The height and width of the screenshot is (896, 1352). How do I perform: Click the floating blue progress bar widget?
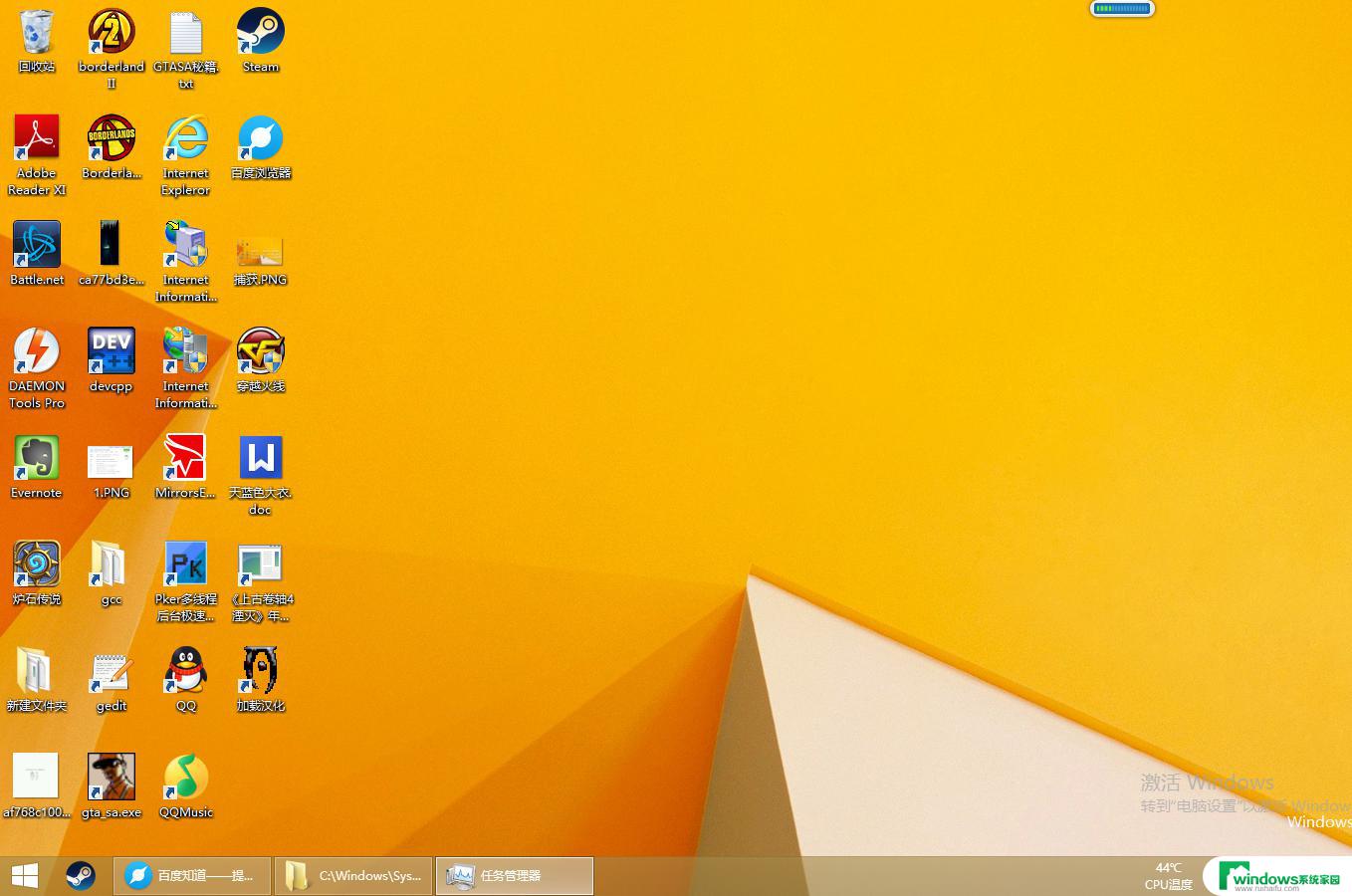[x=1122, y=9]
